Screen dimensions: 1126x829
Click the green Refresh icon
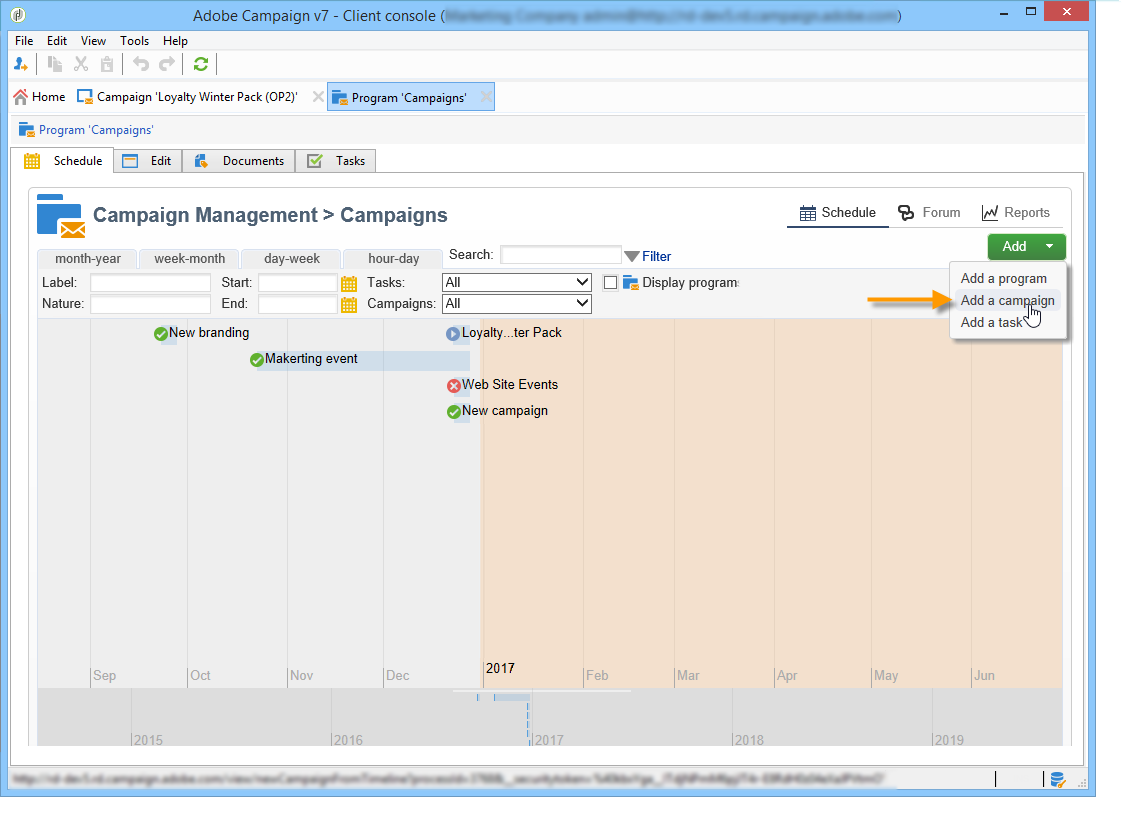[201, 65]
